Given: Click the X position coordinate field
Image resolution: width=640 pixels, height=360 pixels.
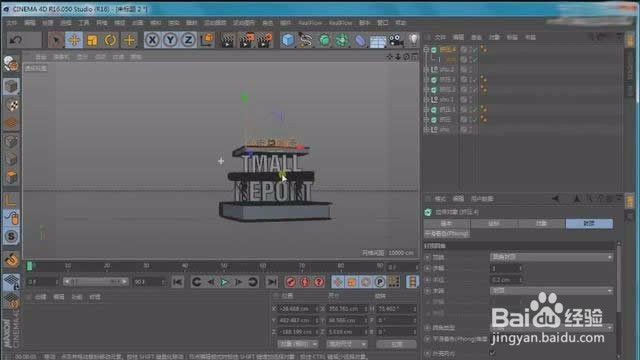Looking at the screenshot, I should 298,309.
